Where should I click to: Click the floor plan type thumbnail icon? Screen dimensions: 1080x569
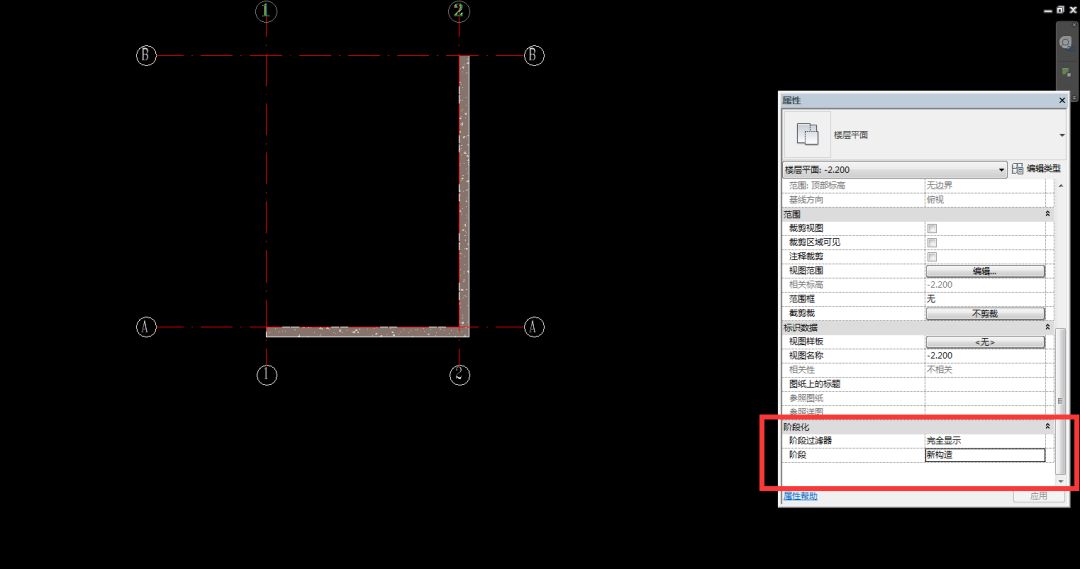tap(807, 134)
